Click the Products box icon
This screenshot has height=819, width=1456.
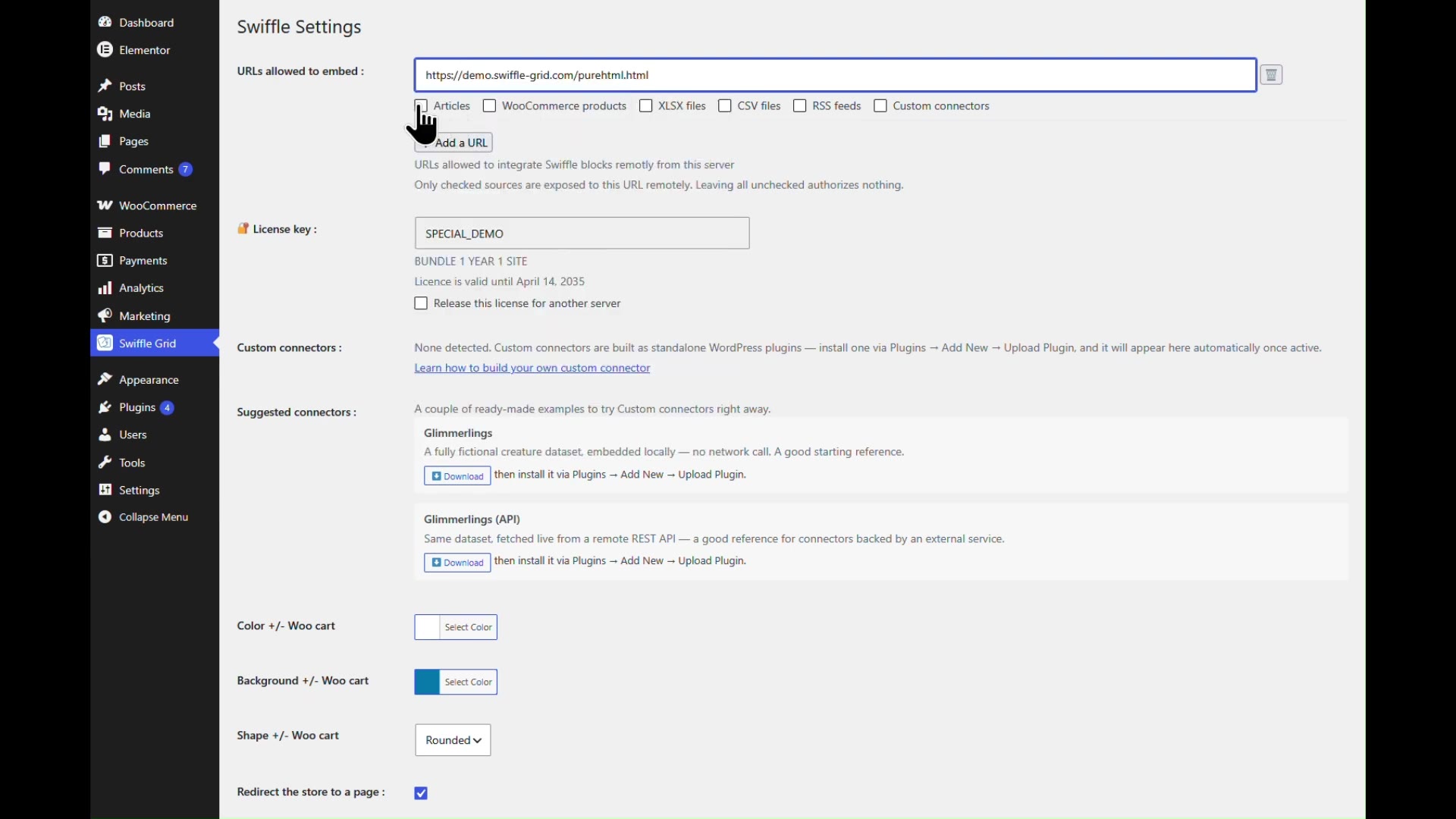(105, 233)
